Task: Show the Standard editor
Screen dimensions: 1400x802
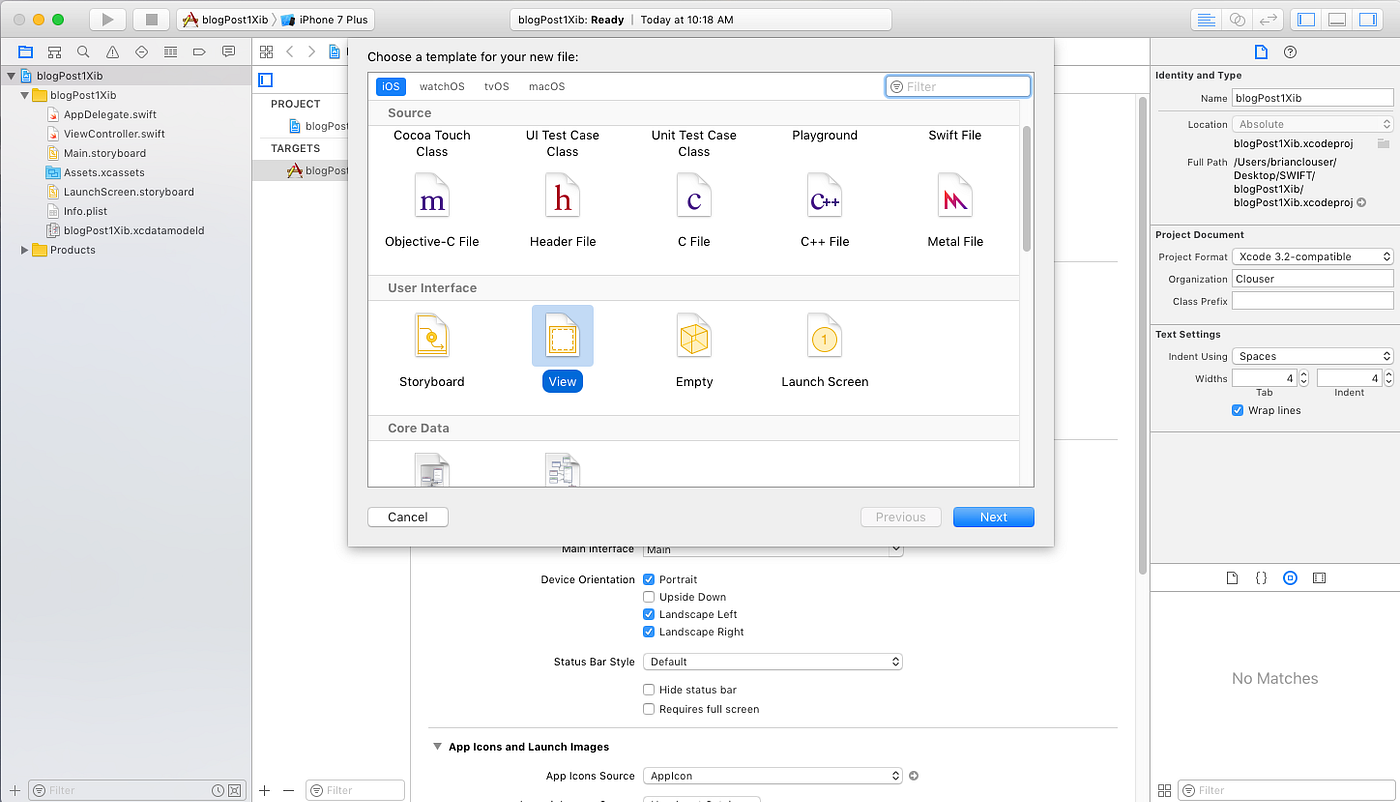Action: point(1206,19)
